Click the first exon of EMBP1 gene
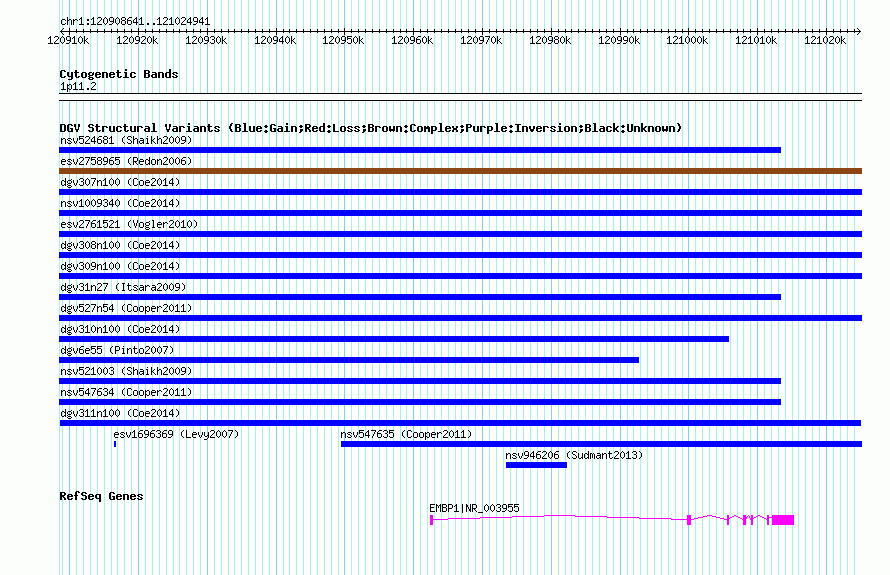The height and width of the screenshot is (575, 890). pyautogui.click(x=431, y=520)
